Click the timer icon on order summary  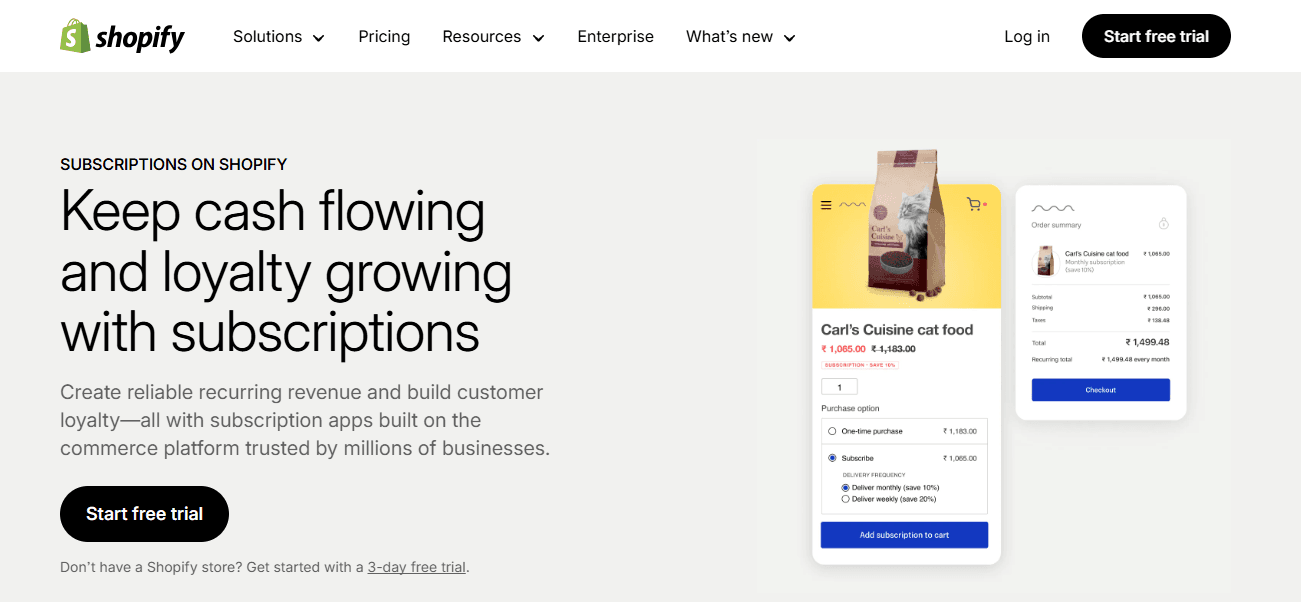pos(1163,223)
